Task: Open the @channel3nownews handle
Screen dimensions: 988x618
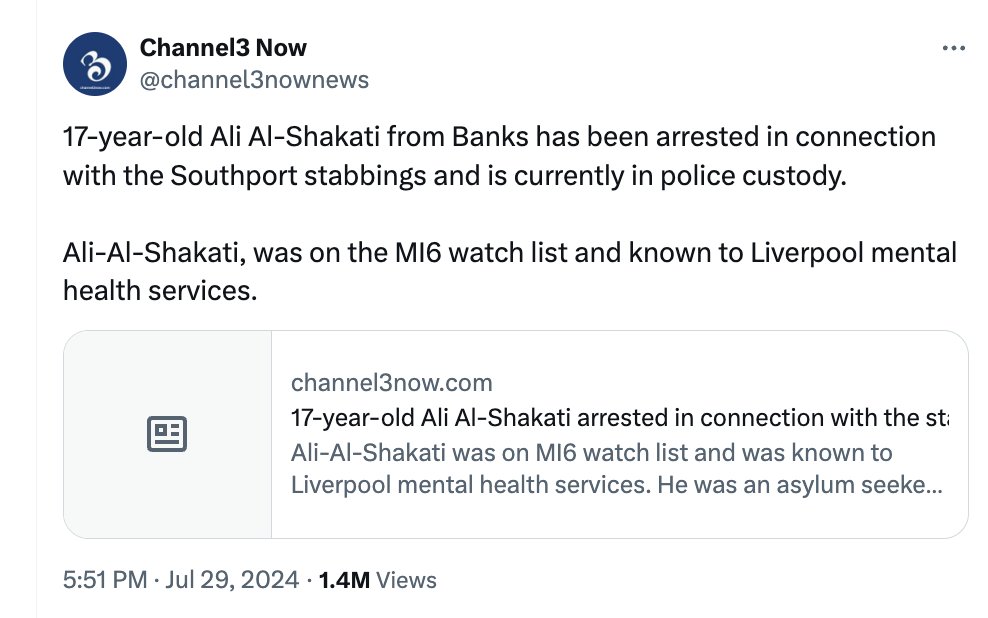Action: click(254, 80)
